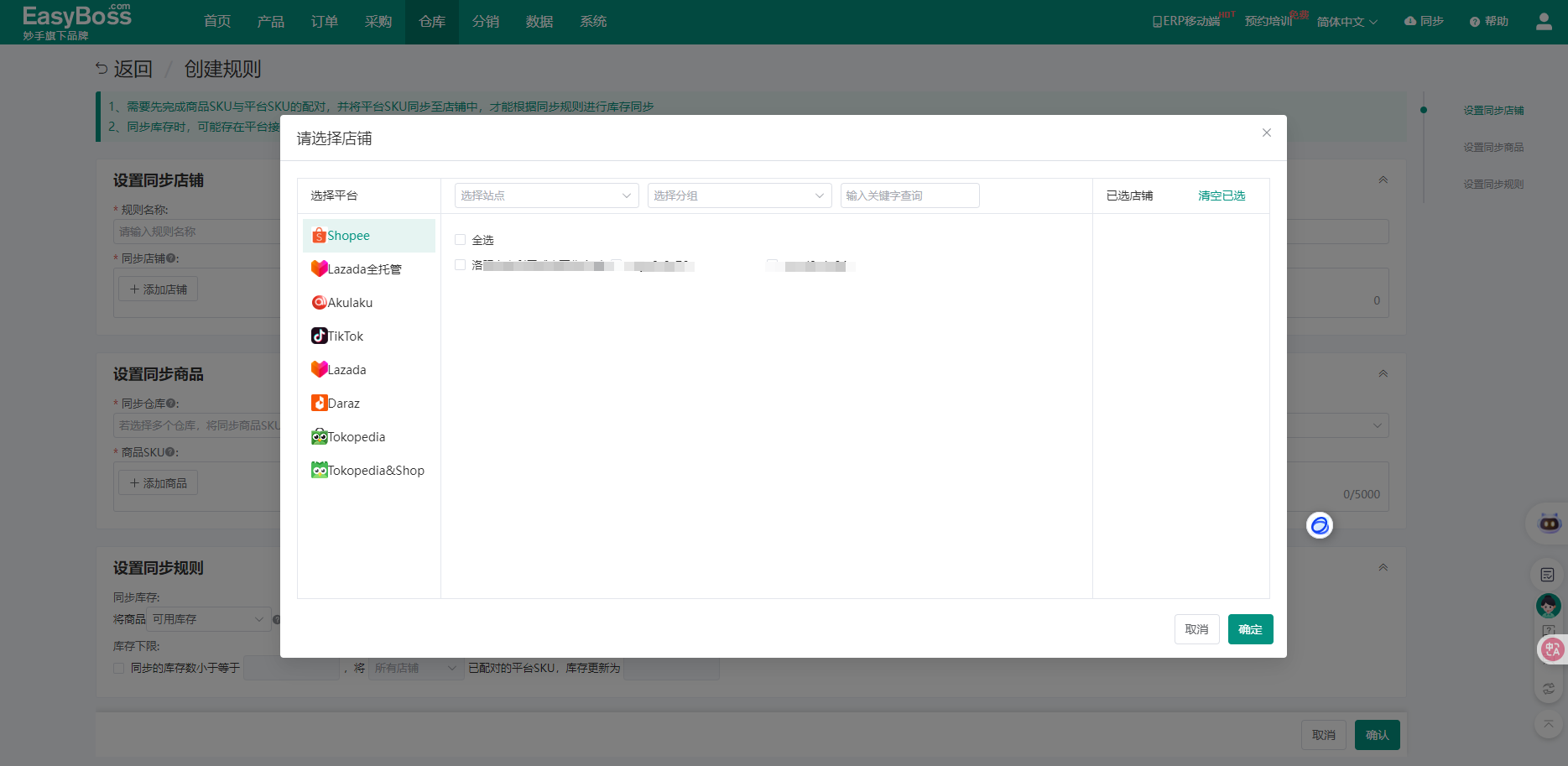Select Lazada全托管 platform
This screenshot has height=766, width=1568.
coord(369,269)
